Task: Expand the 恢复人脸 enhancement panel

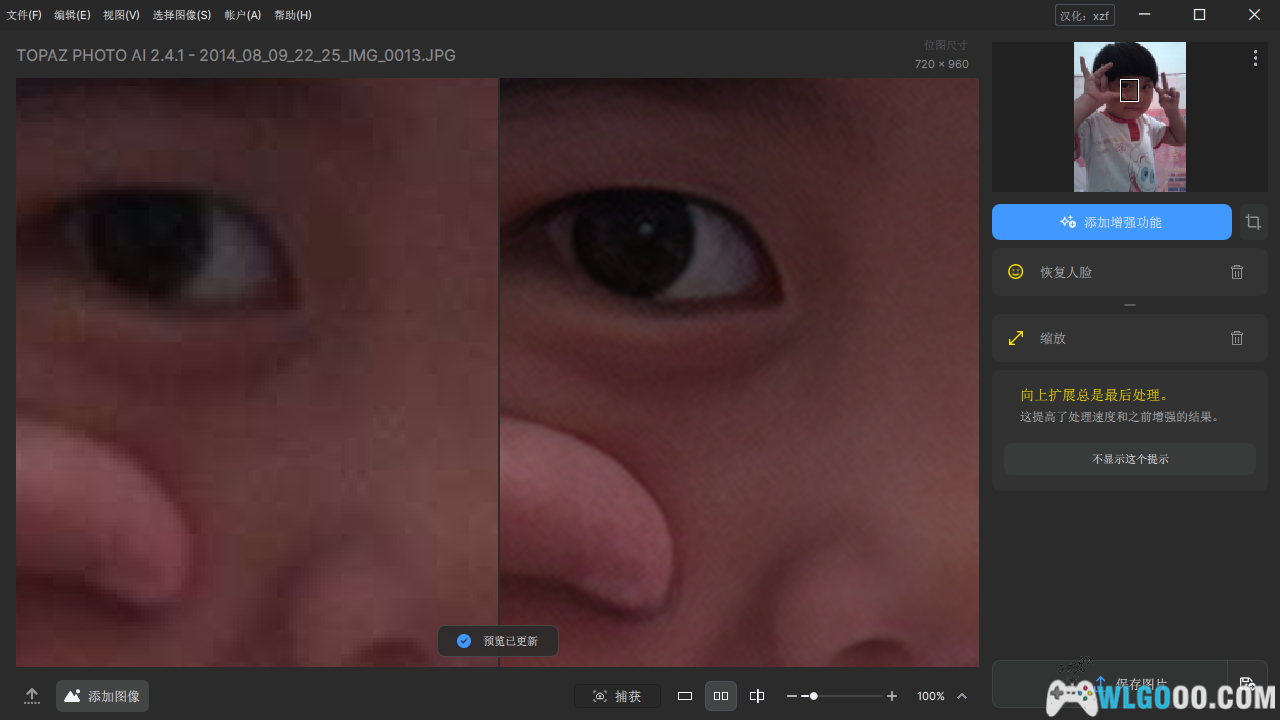Action: coord(1100,272)
